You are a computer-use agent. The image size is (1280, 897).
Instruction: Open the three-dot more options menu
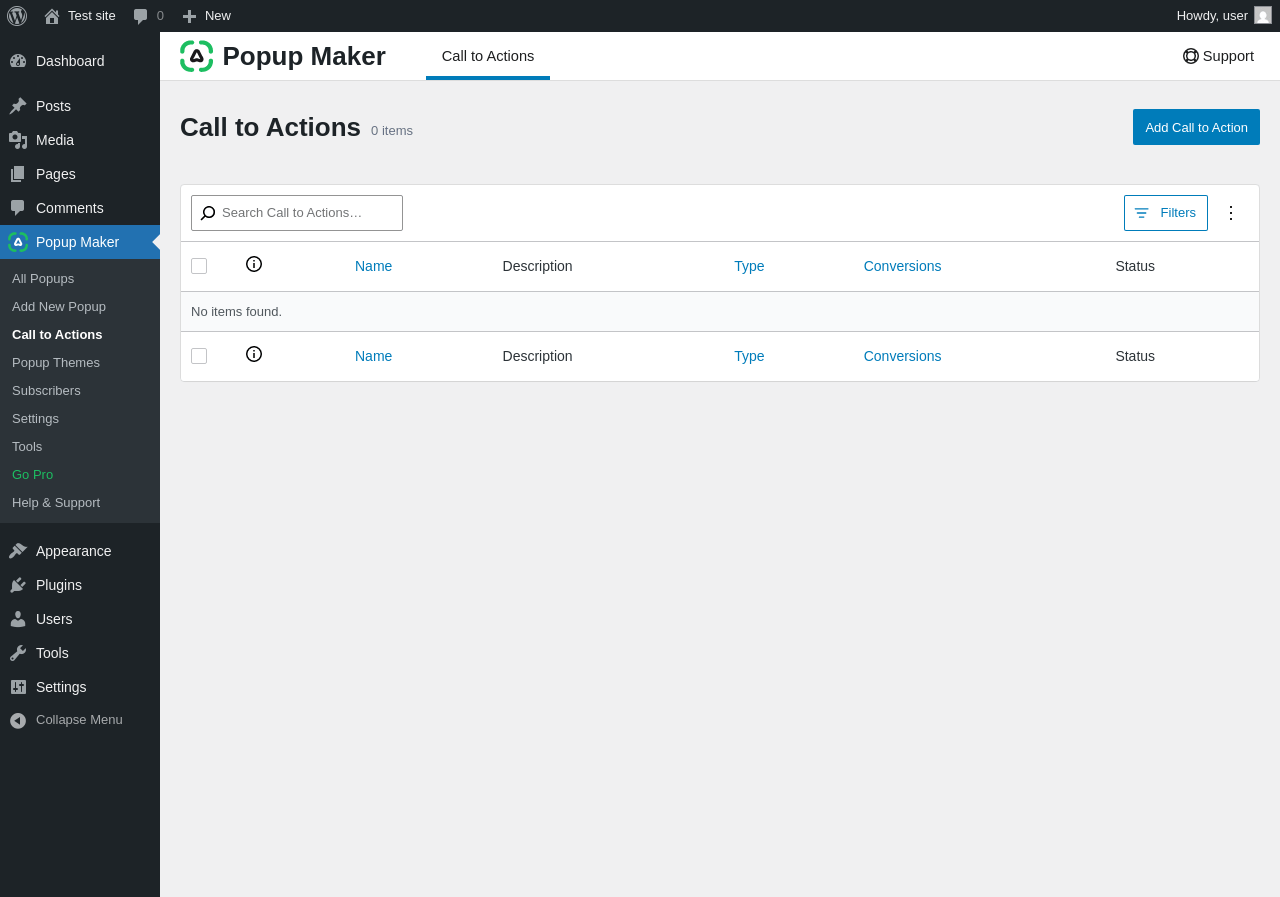[x=1231, y=213]
